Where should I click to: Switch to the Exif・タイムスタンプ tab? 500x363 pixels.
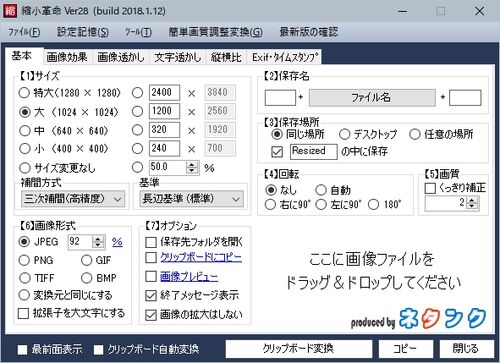point(285,57)
